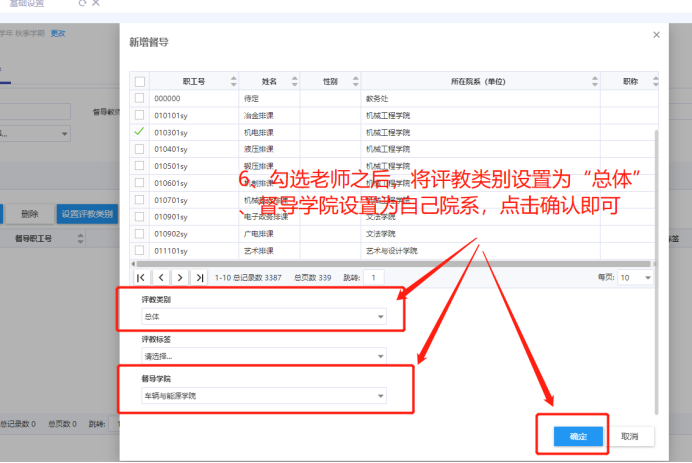The height and width of the screenshot is (463, 692).
Task: Go to next page of teacher list
Action: (x=180, y=277)
